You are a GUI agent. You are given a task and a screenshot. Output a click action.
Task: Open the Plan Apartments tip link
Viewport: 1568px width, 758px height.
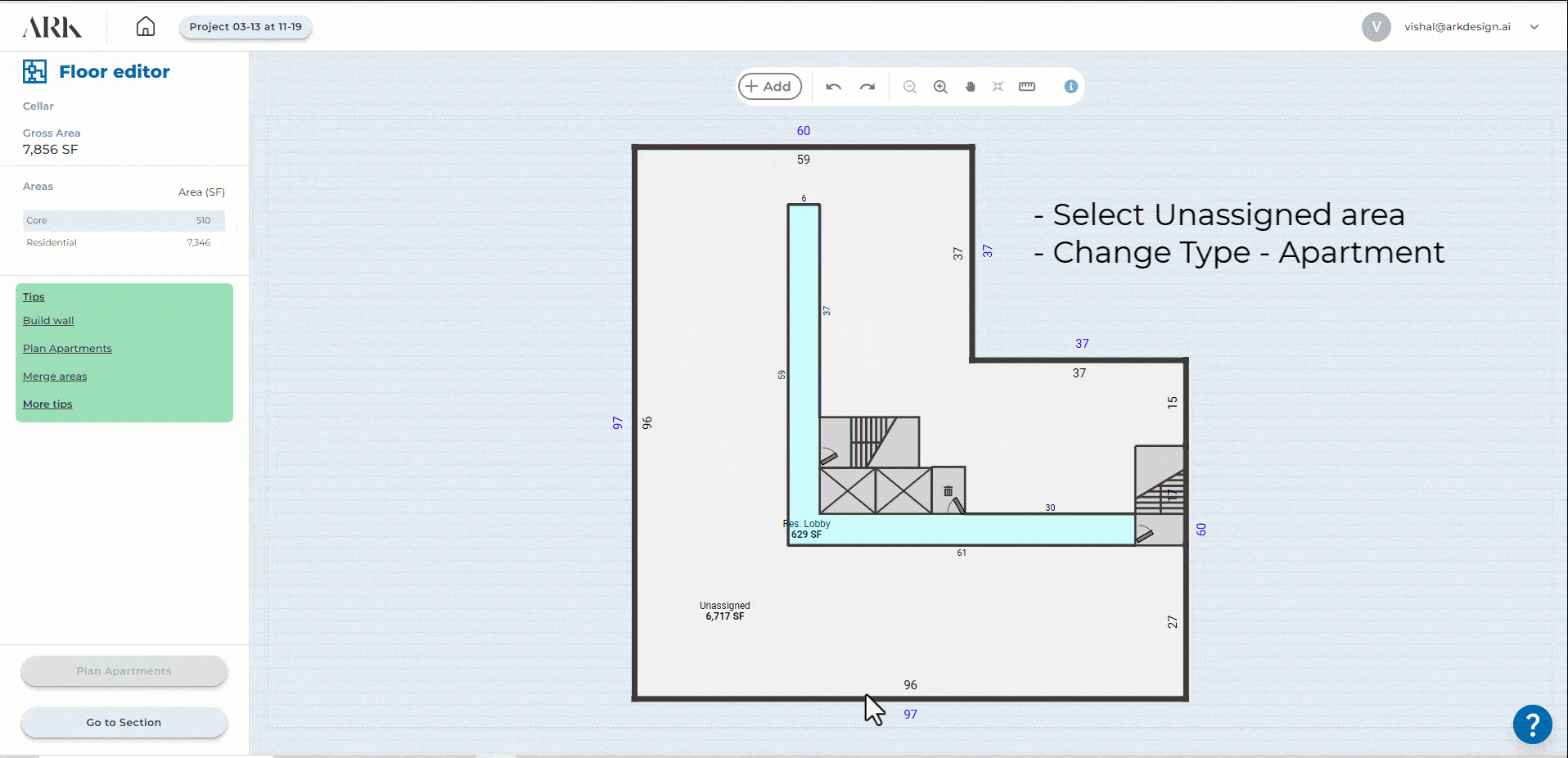point(67,349)
